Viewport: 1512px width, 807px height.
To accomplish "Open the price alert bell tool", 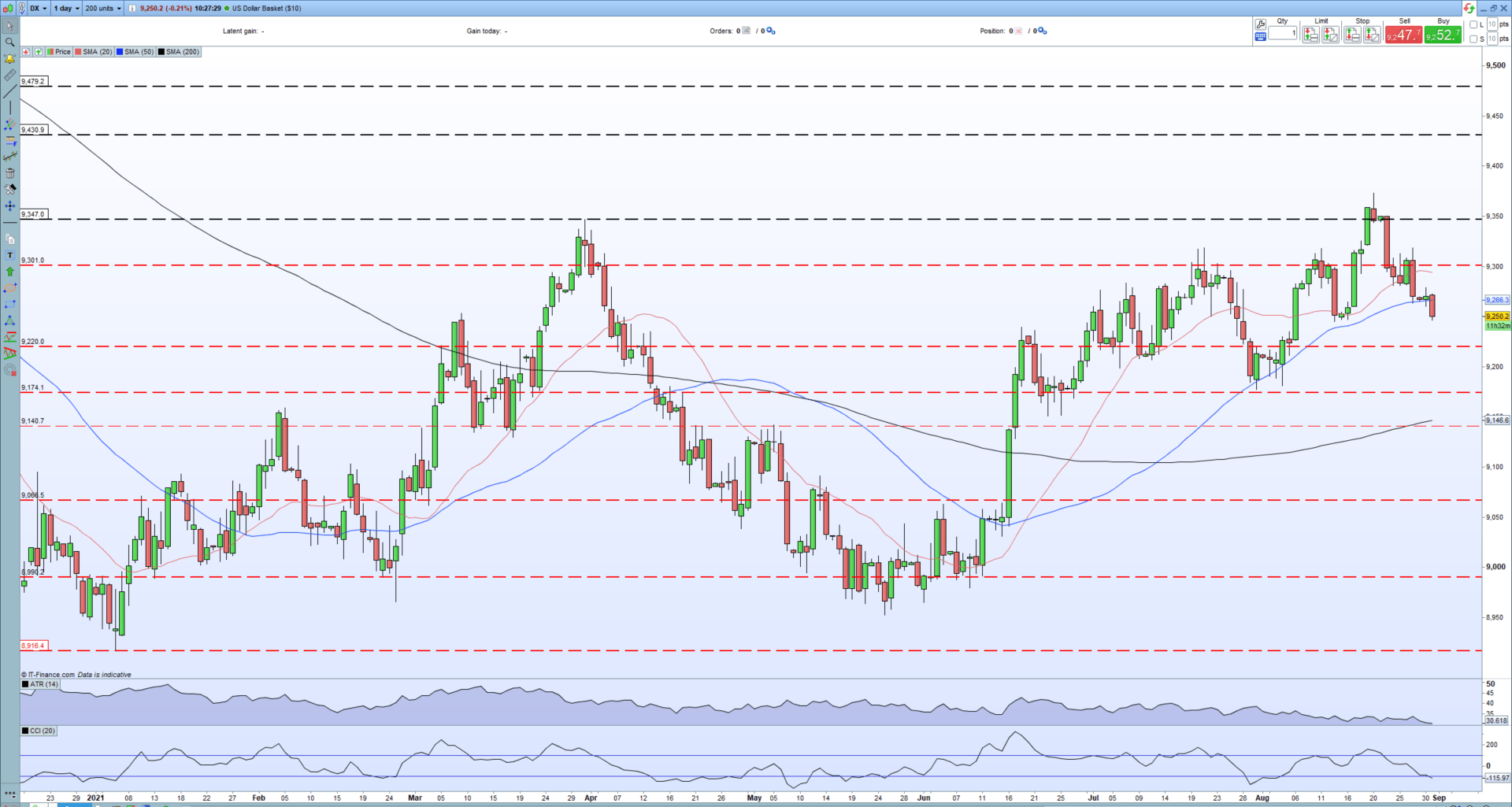I will pyautogui.click(x=9, y=59).
